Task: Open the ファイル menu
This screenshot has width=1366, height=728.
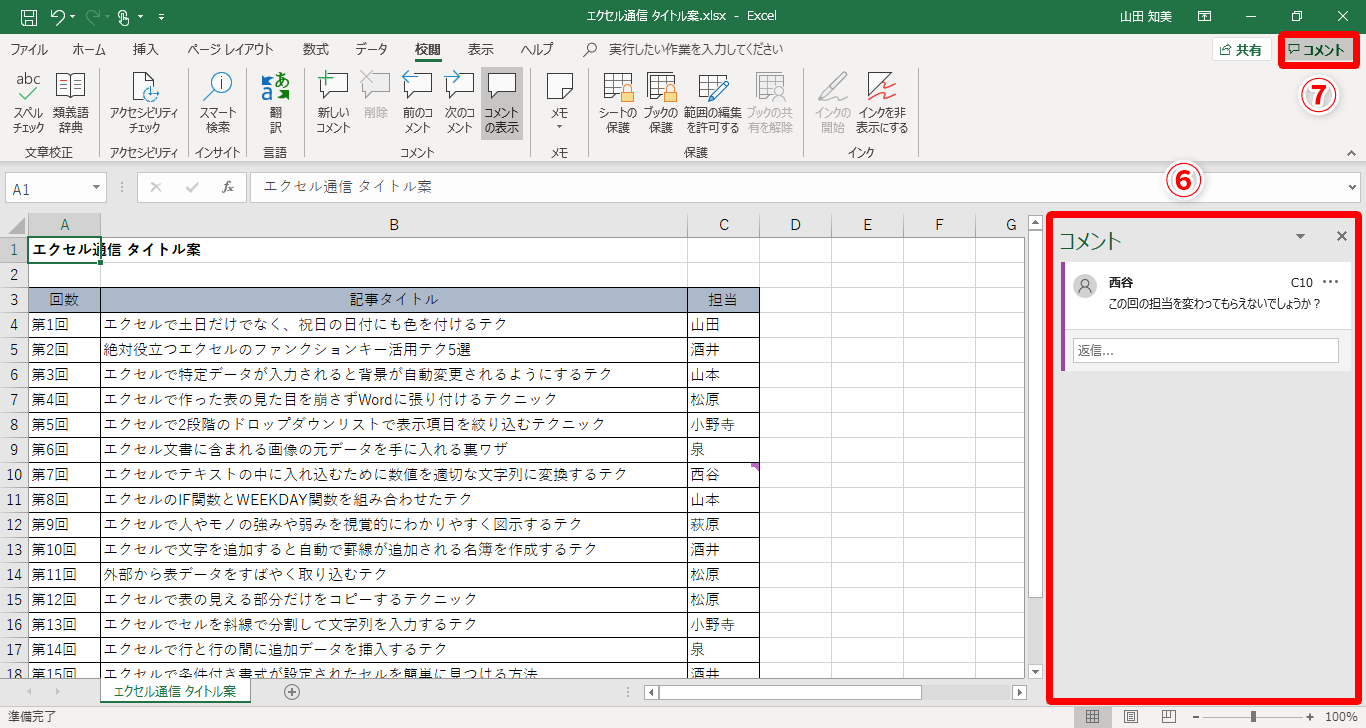Action: (x=29, y=49)
